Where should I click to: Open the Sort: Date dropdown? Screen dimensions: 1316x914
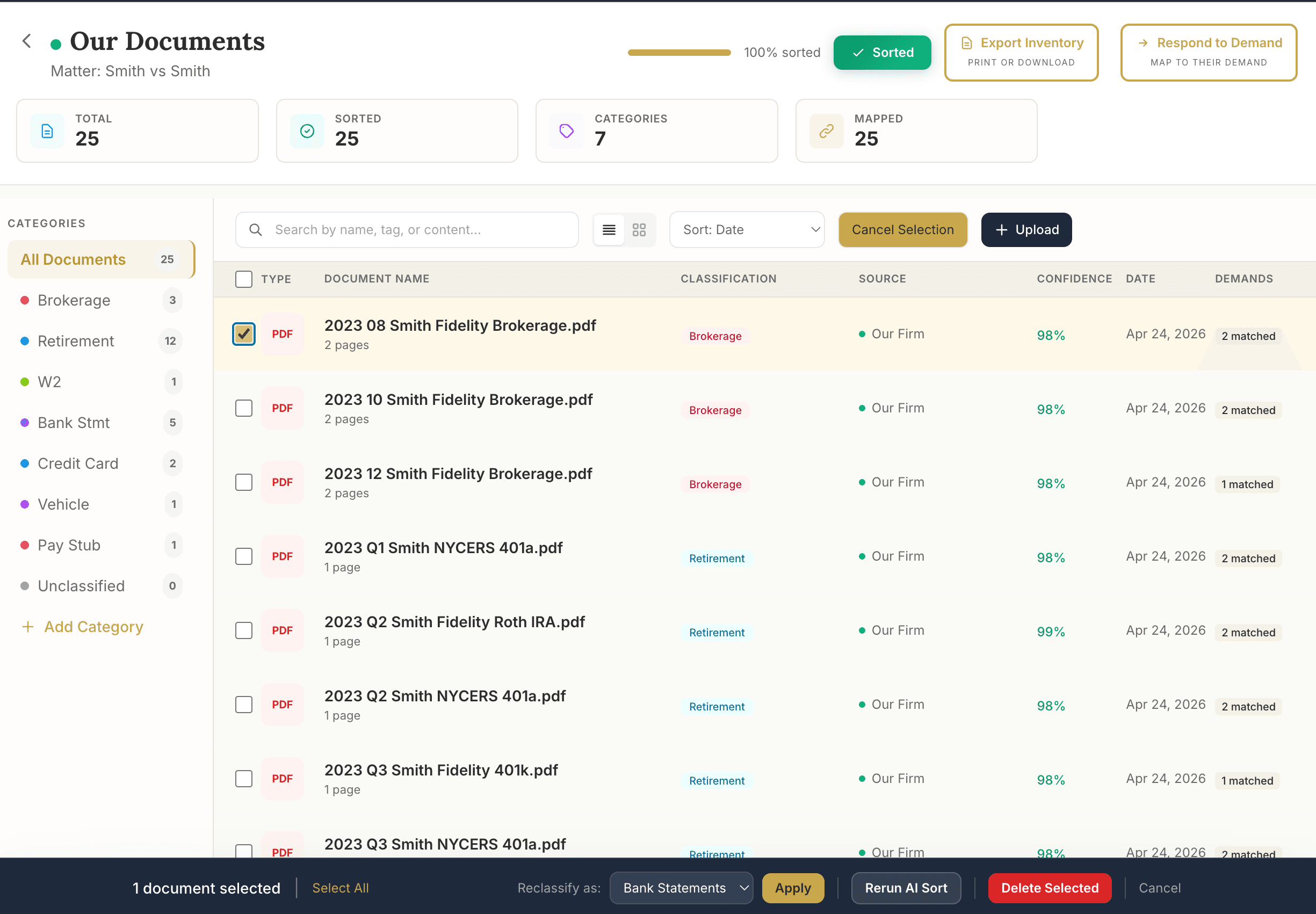[x=746, y=230]
